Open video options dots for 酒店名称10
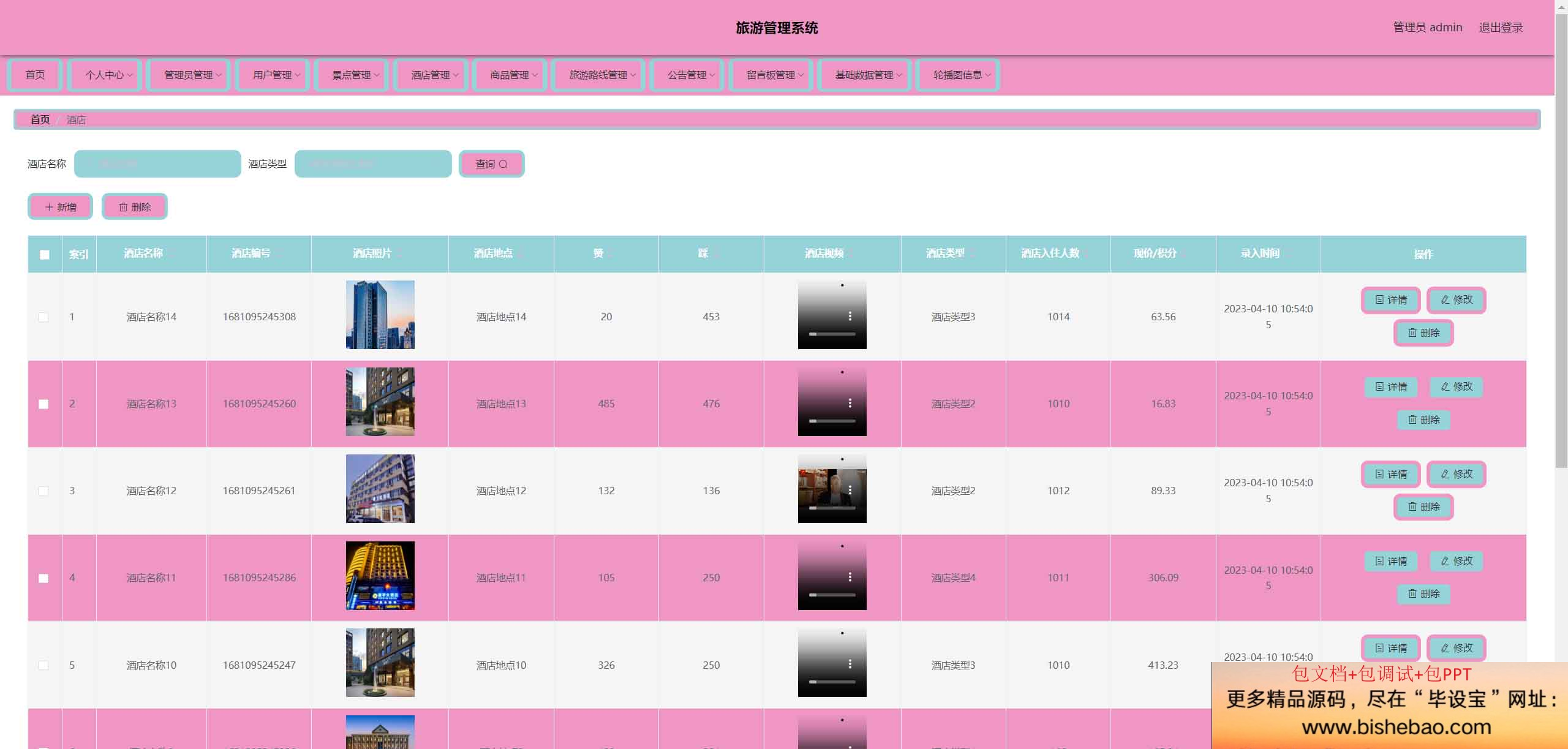Viewport: 1568px width, 749px height. pyautogui.click(x=850, y=664)
